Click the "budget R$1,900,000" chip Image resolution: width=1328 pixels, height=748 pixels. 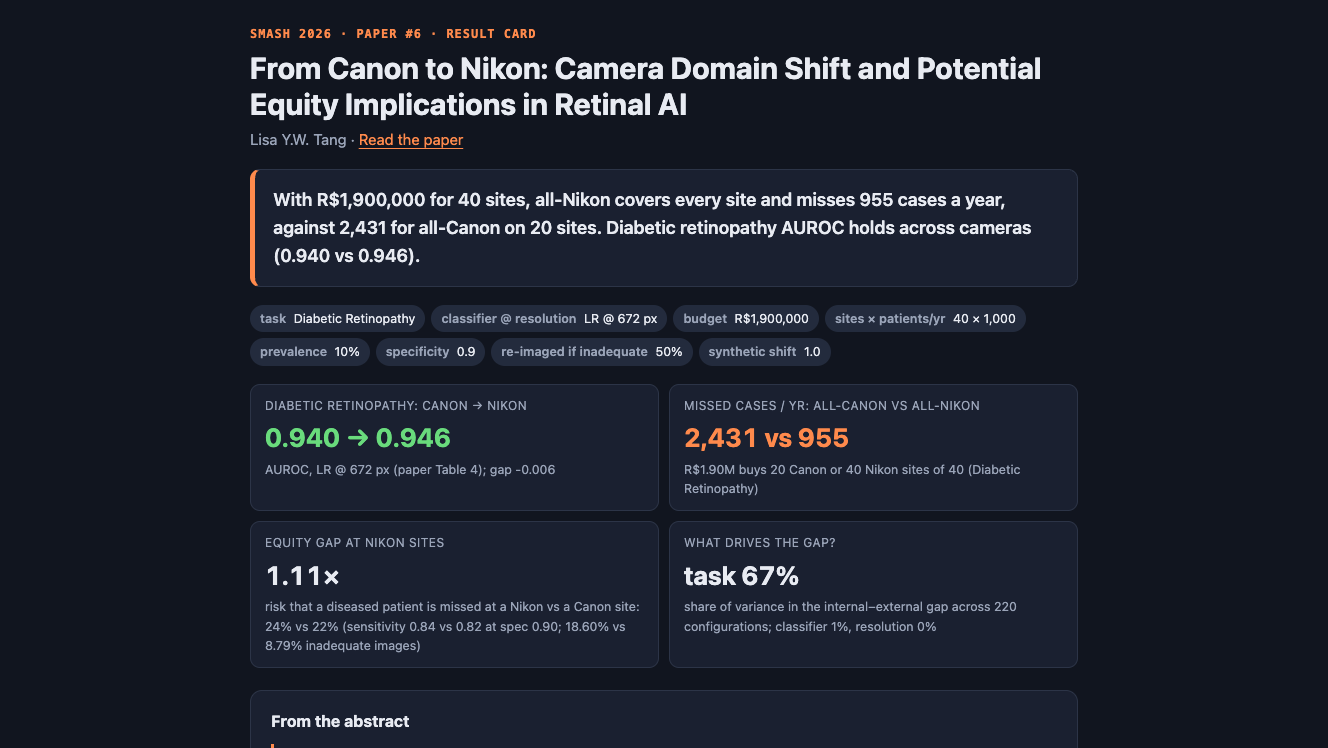[746, 319]
